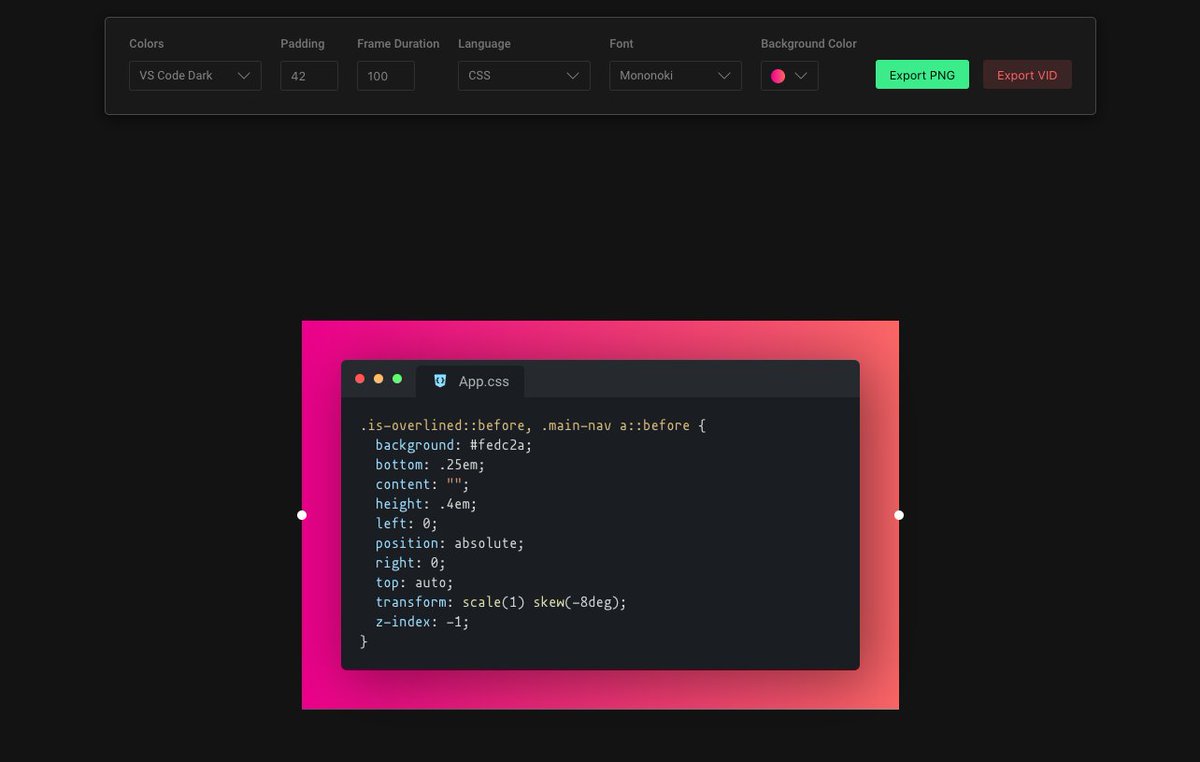Click the Export PNG button
The height and width of the screenshot is (762, 1200).
(921, 74)
